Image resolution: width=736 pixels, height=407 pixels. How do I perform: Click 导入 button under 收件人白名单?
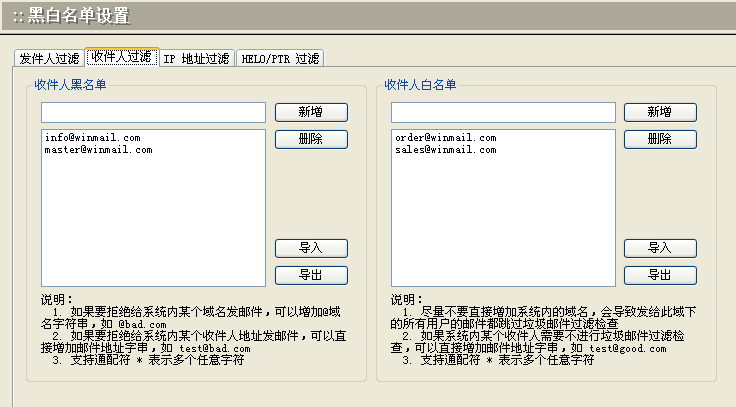pyautogui.click(x=660, y=248)
